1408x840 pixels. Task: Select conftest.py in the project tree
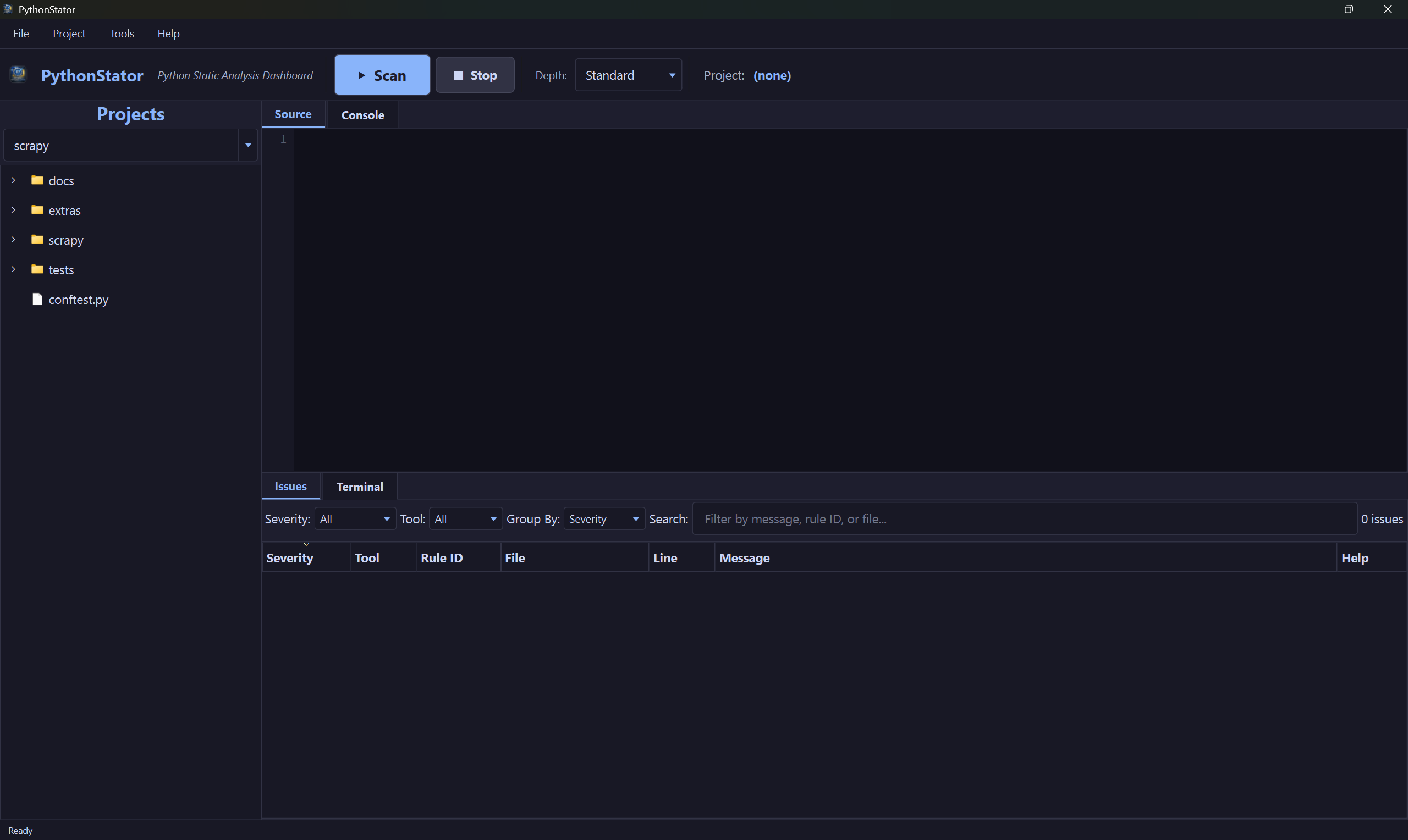pos(78,300)
